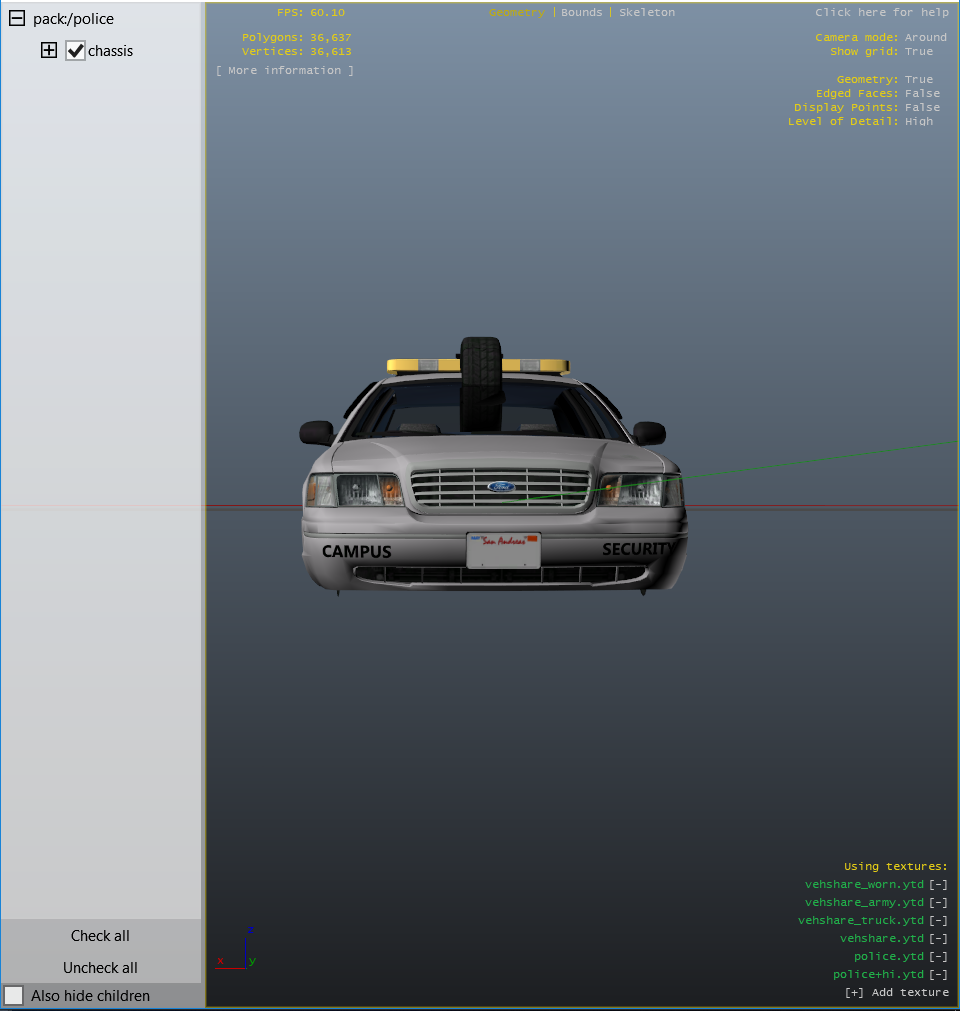Collapse the pack:/police tree root
Screen dimensions: 960x1011
(x=17, y=18)
